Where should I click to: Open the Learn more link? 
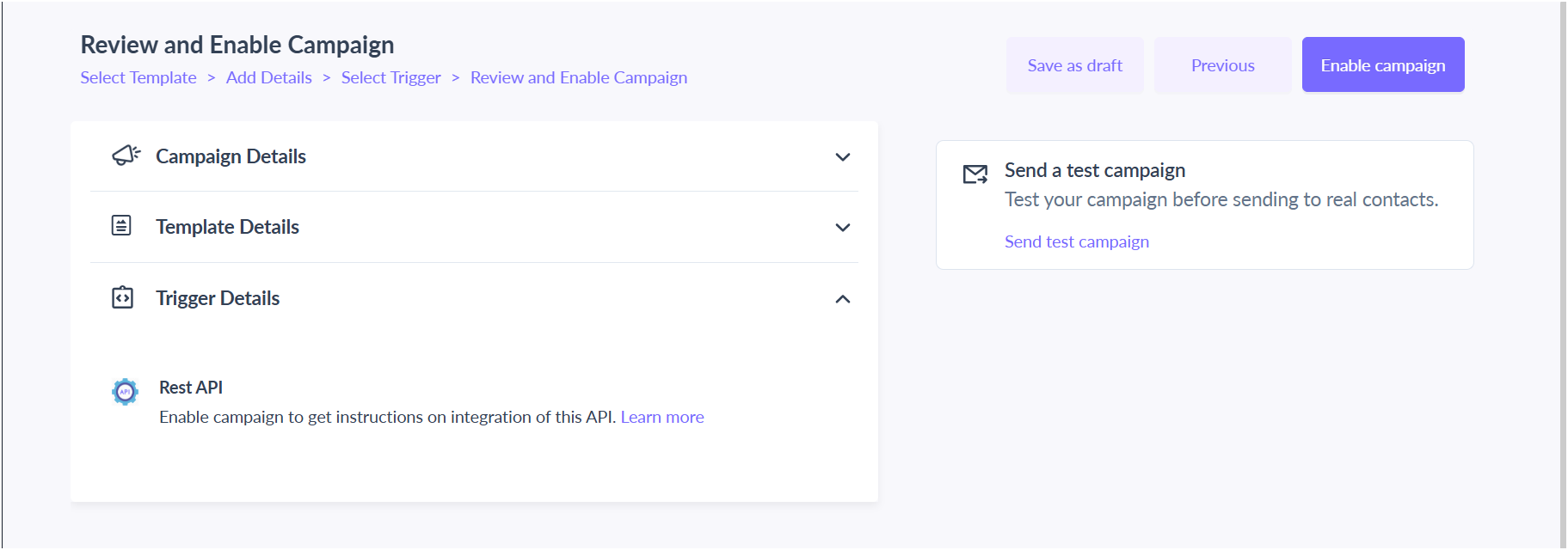(x=662, y=417)
